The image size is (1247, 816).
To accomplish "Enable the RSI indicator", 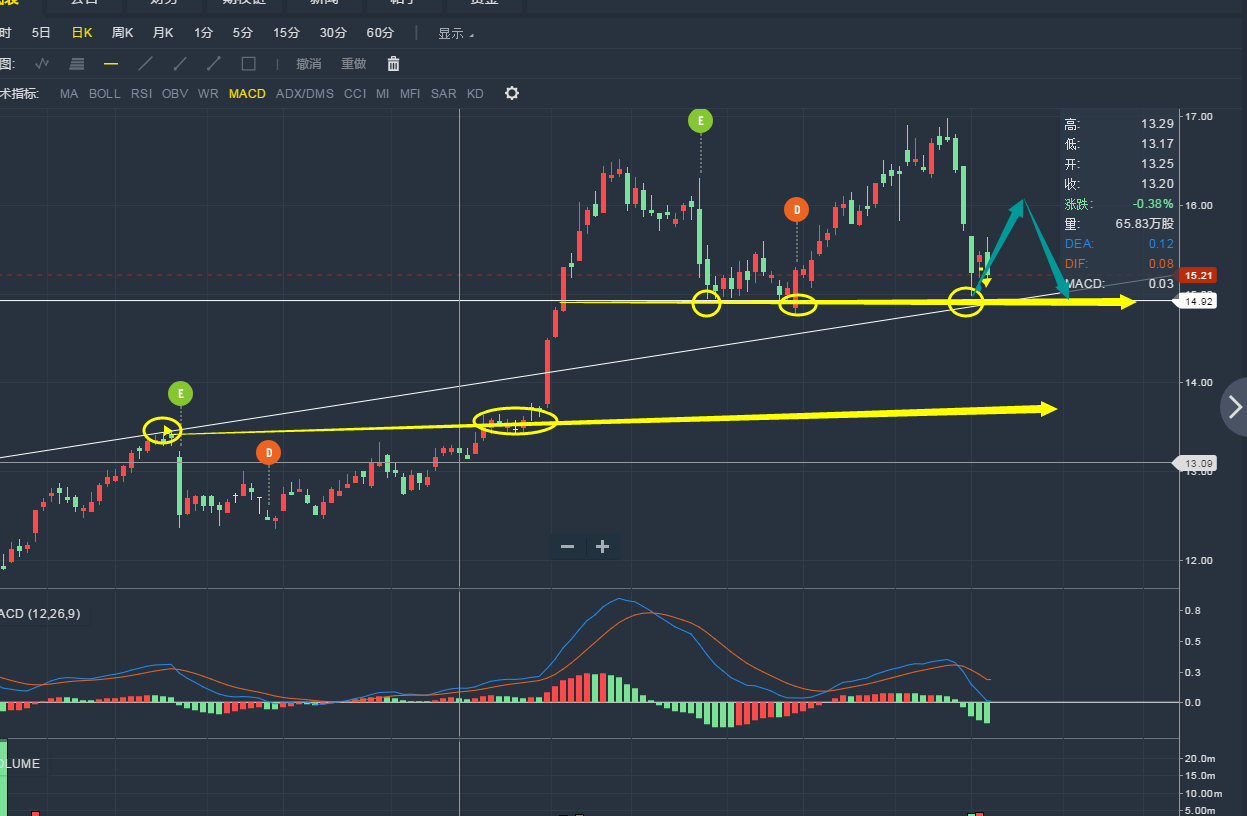I will pyautogui.click(x=141, y=93).
